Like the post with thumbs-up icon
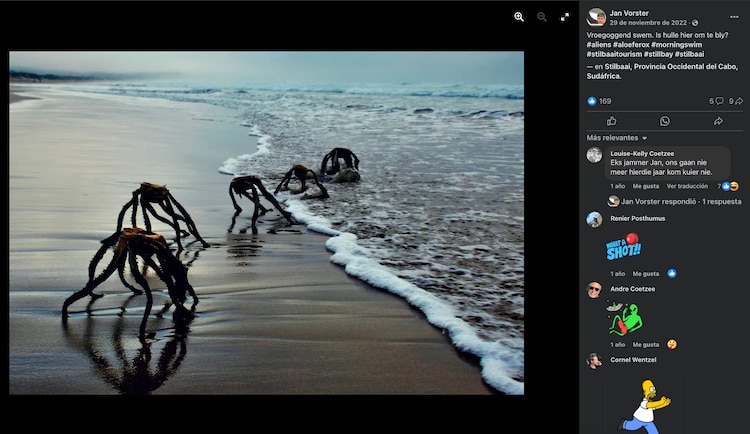Screen dimensions: 750x434 coord(611,121)
